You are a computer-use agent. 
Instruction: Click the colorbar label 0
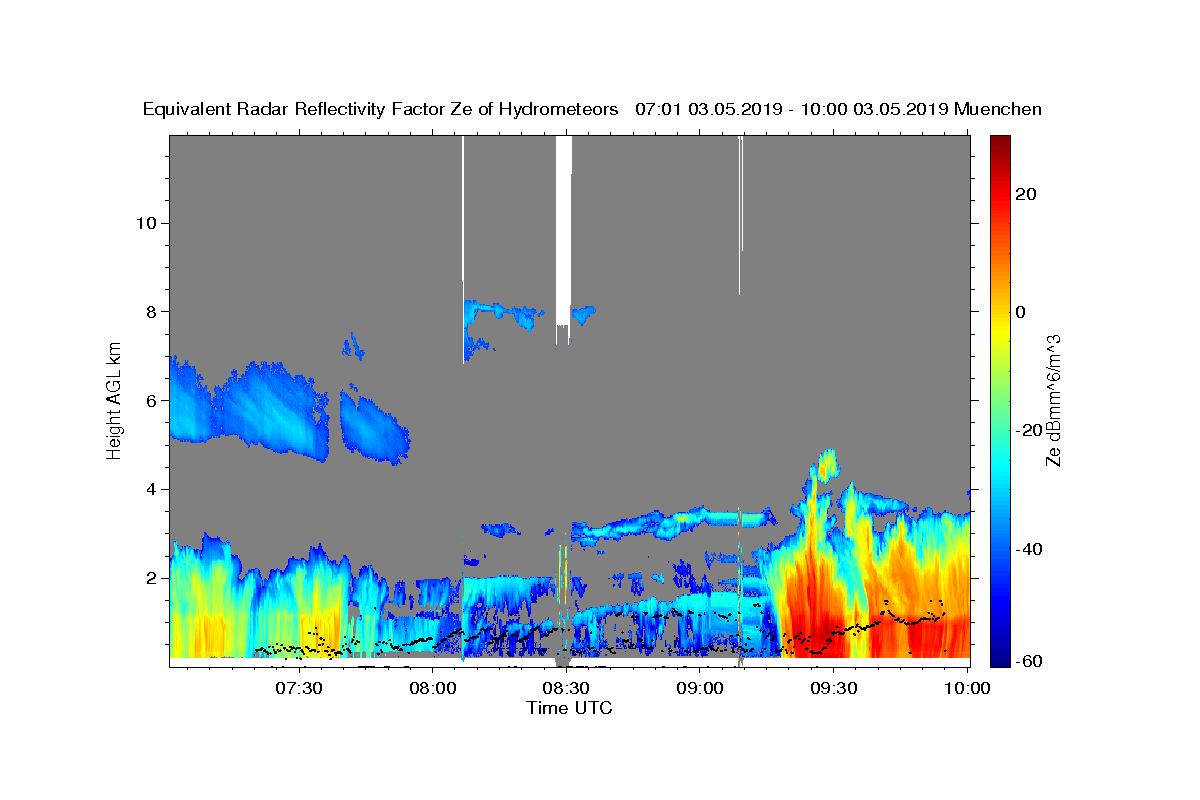(x=1021, y=312)
